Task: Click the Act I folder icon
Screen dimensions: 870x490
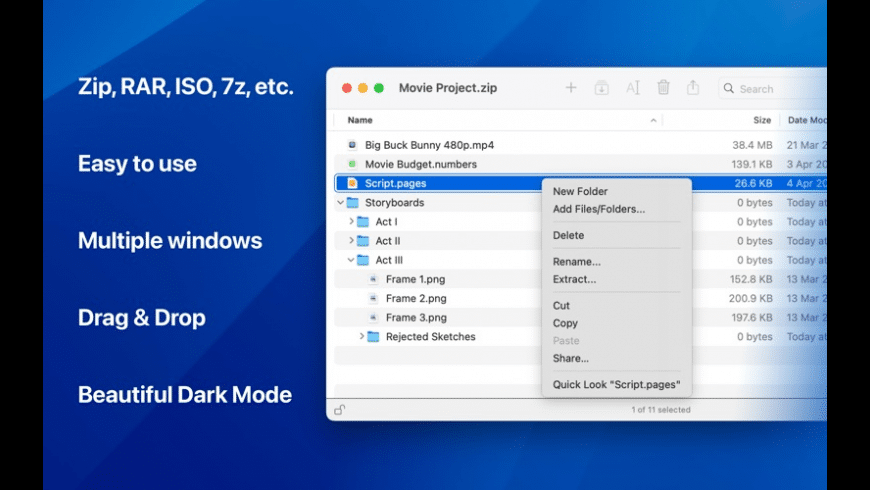Action: pos(363,221)
